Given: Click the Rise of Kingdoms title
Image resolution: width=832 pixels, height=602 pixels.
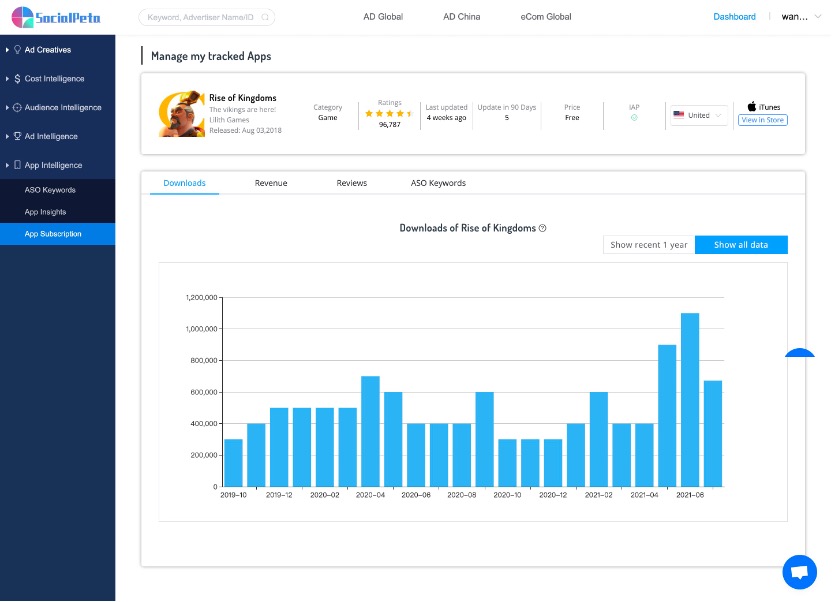Looking at the screenshot, I should [x=242, y=98].
